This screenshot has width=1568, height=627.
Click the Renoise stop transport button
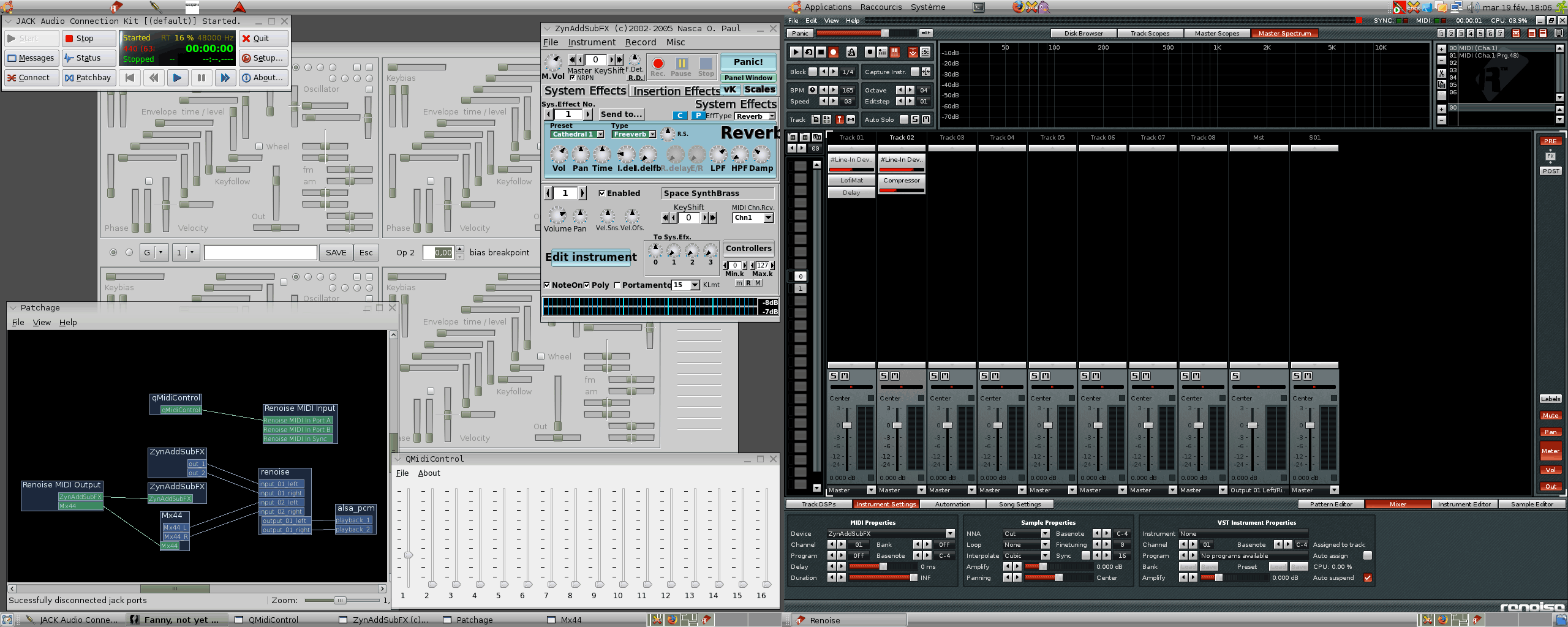[821, 52]
